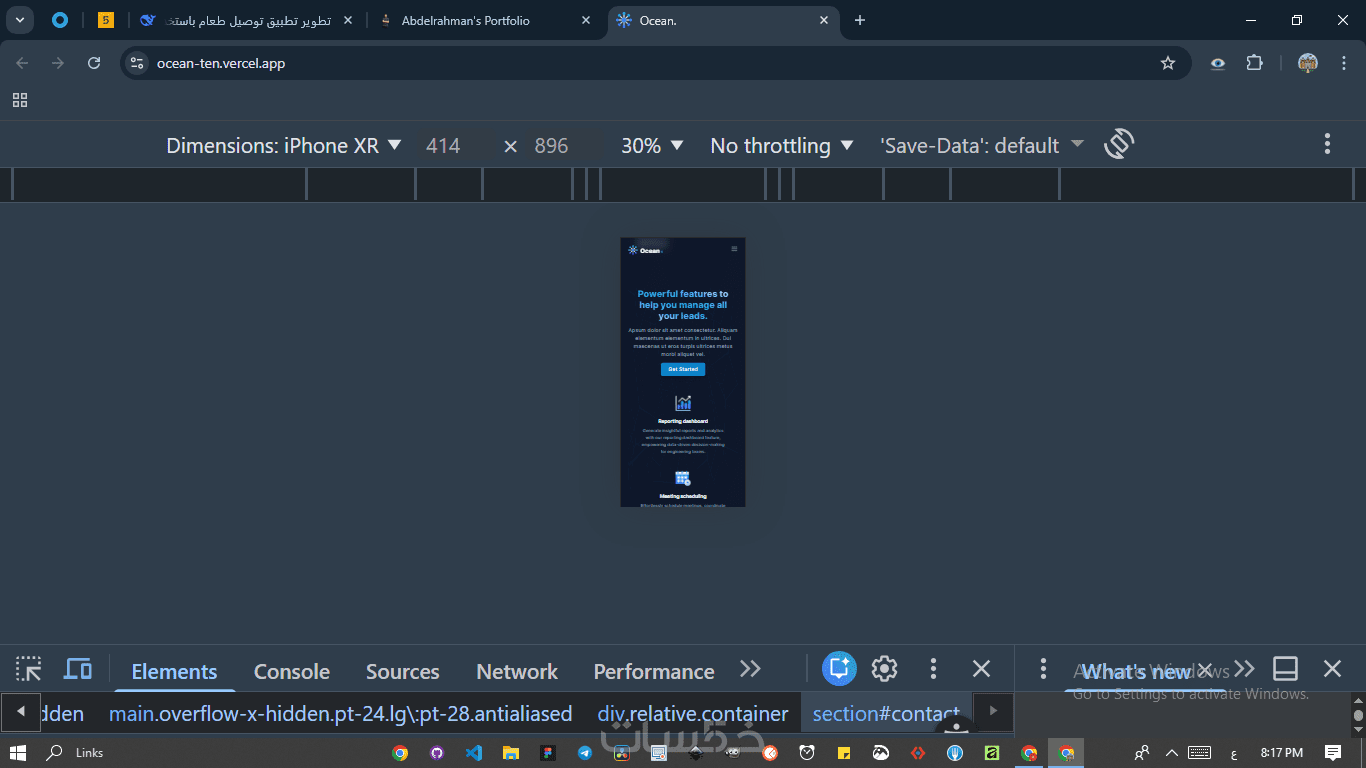The height and width of the screenshot is (768, 1366).
Task: Click the Reporting dashboard chart icon
Action: [683, 403]
